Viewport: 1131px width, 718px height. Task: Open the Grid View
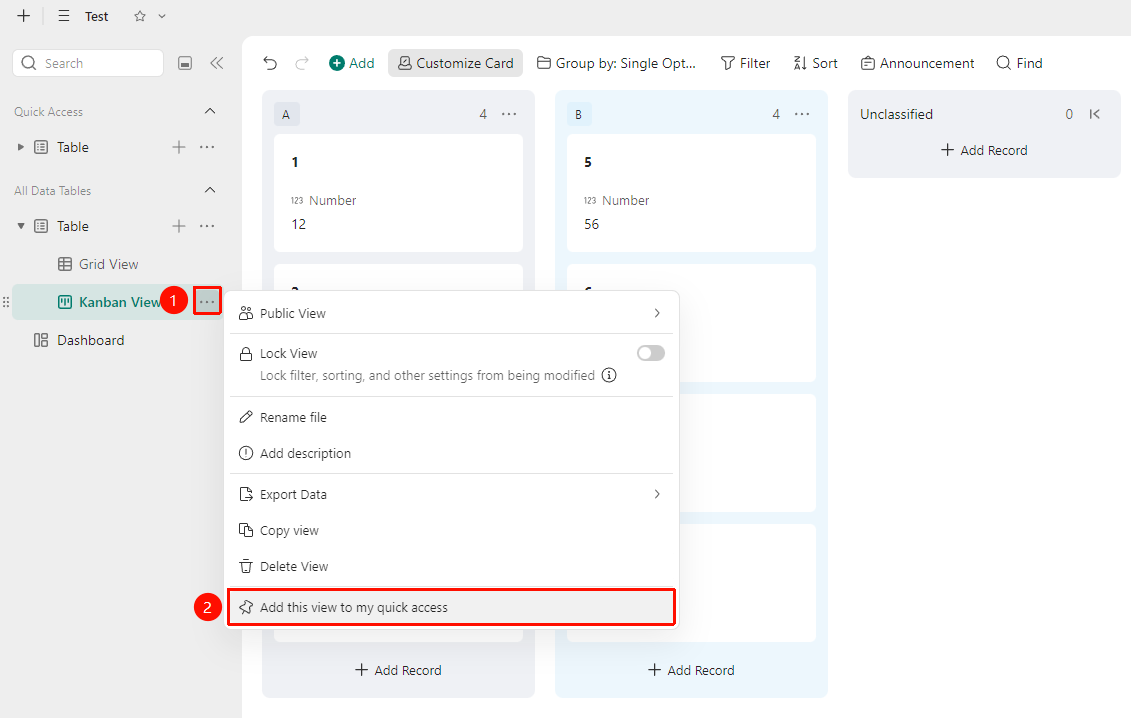[98, 264]
